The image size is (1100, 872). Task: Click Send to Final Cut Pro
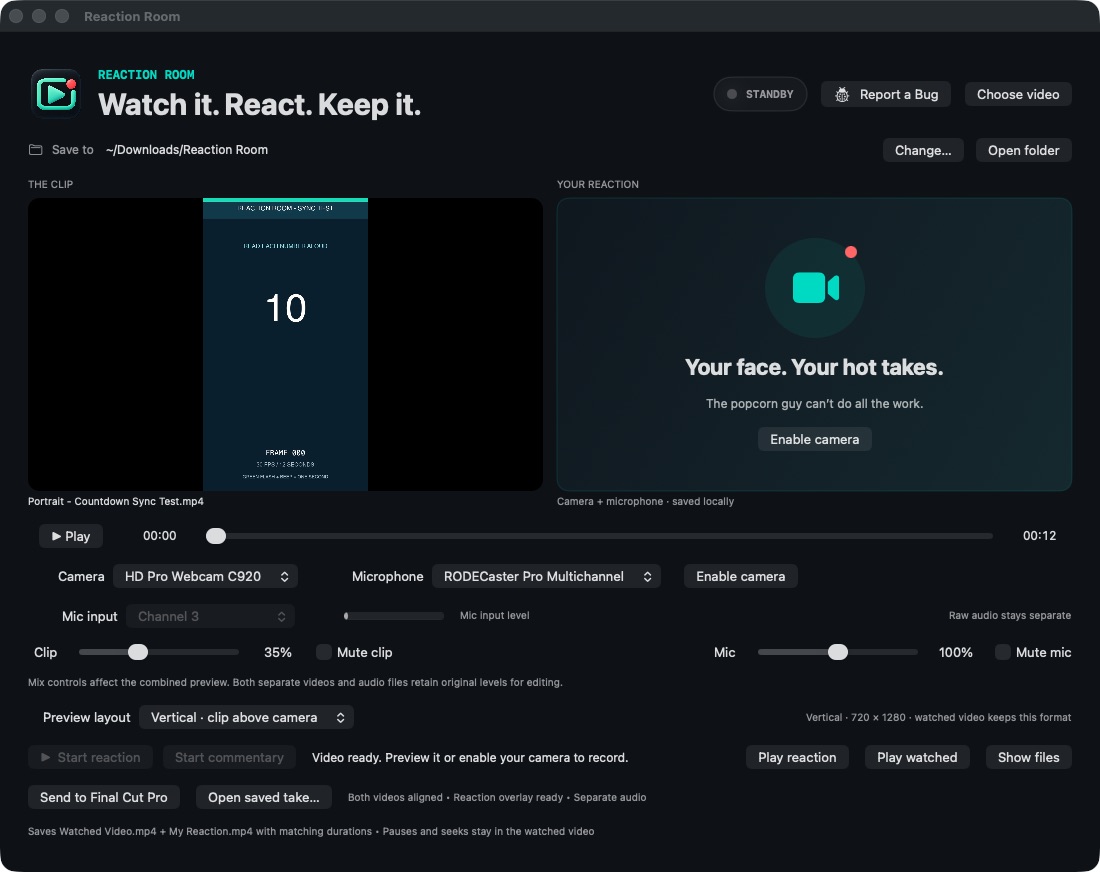click(104, 797)
